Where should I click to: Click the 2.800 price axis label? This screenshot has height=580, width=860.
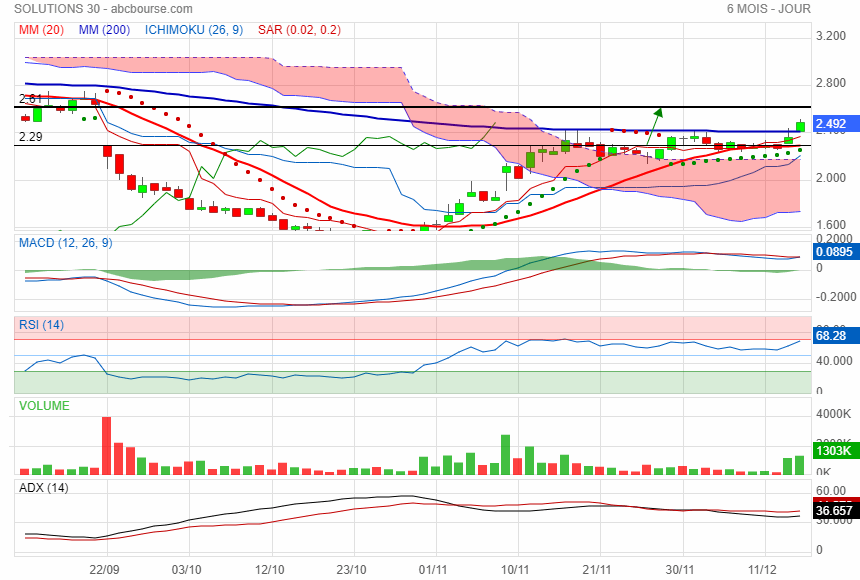[x=831, y=83]
